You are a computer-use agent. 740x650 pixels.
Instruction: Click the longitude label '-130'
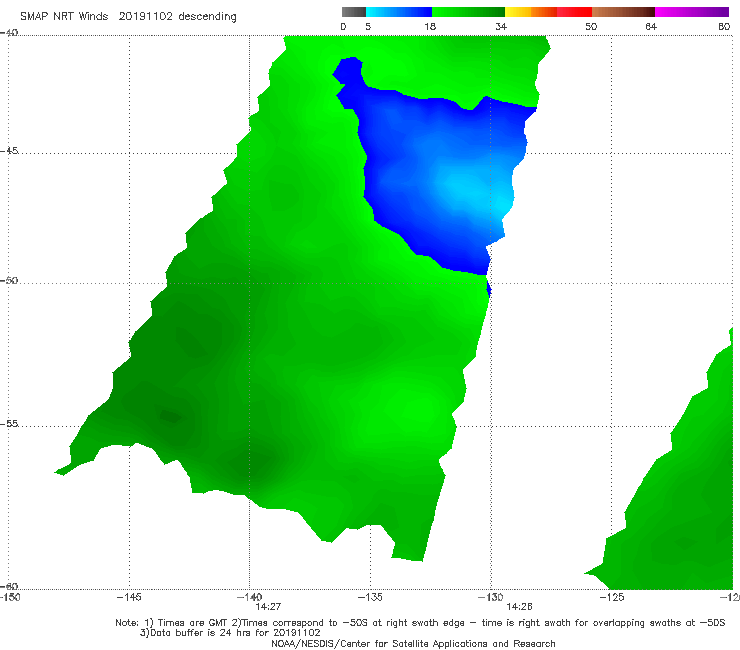(490, 597)
